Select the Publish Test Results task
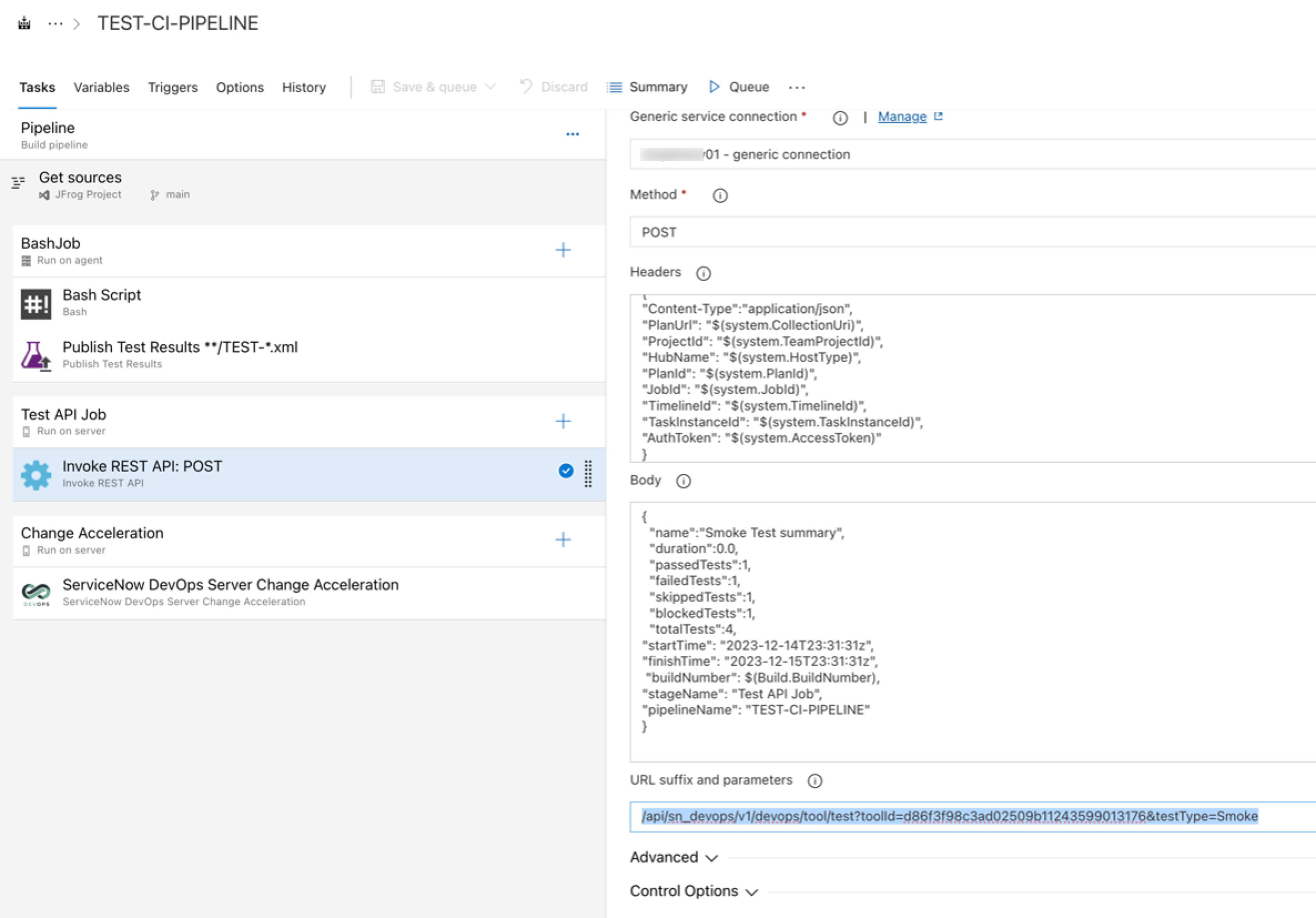 309,356
